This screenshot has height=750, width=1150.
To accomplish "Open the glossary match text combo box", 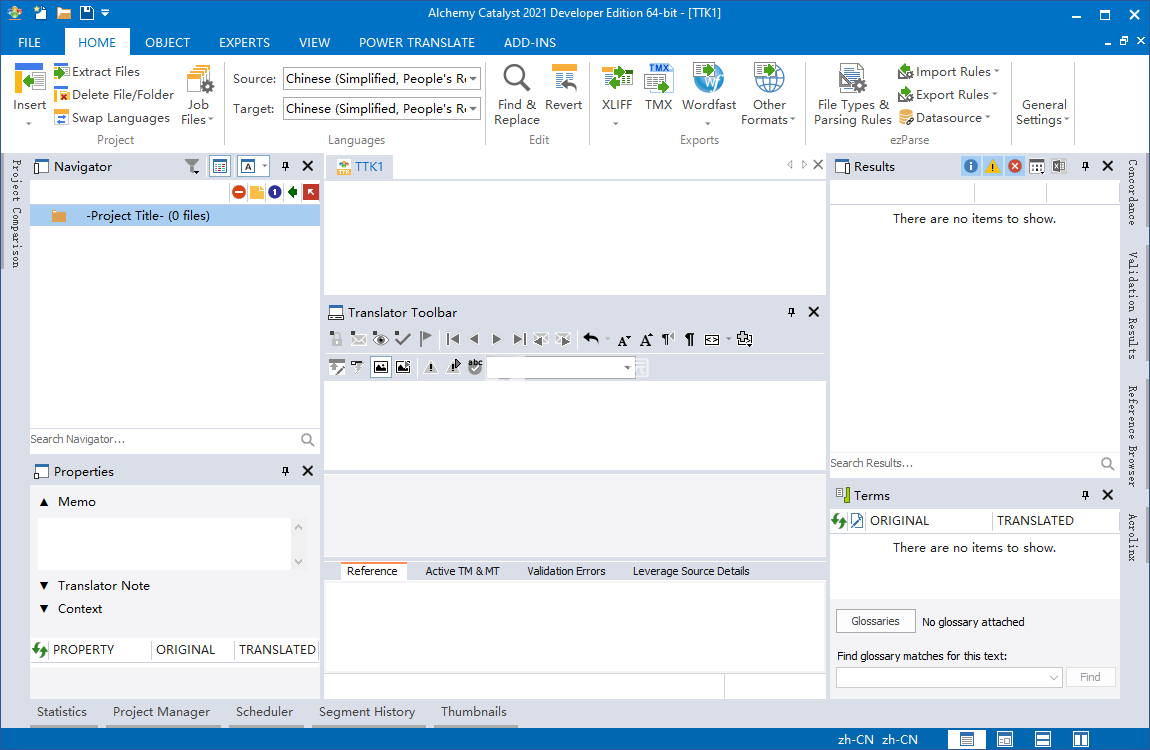I will click(x=949, y=677).
